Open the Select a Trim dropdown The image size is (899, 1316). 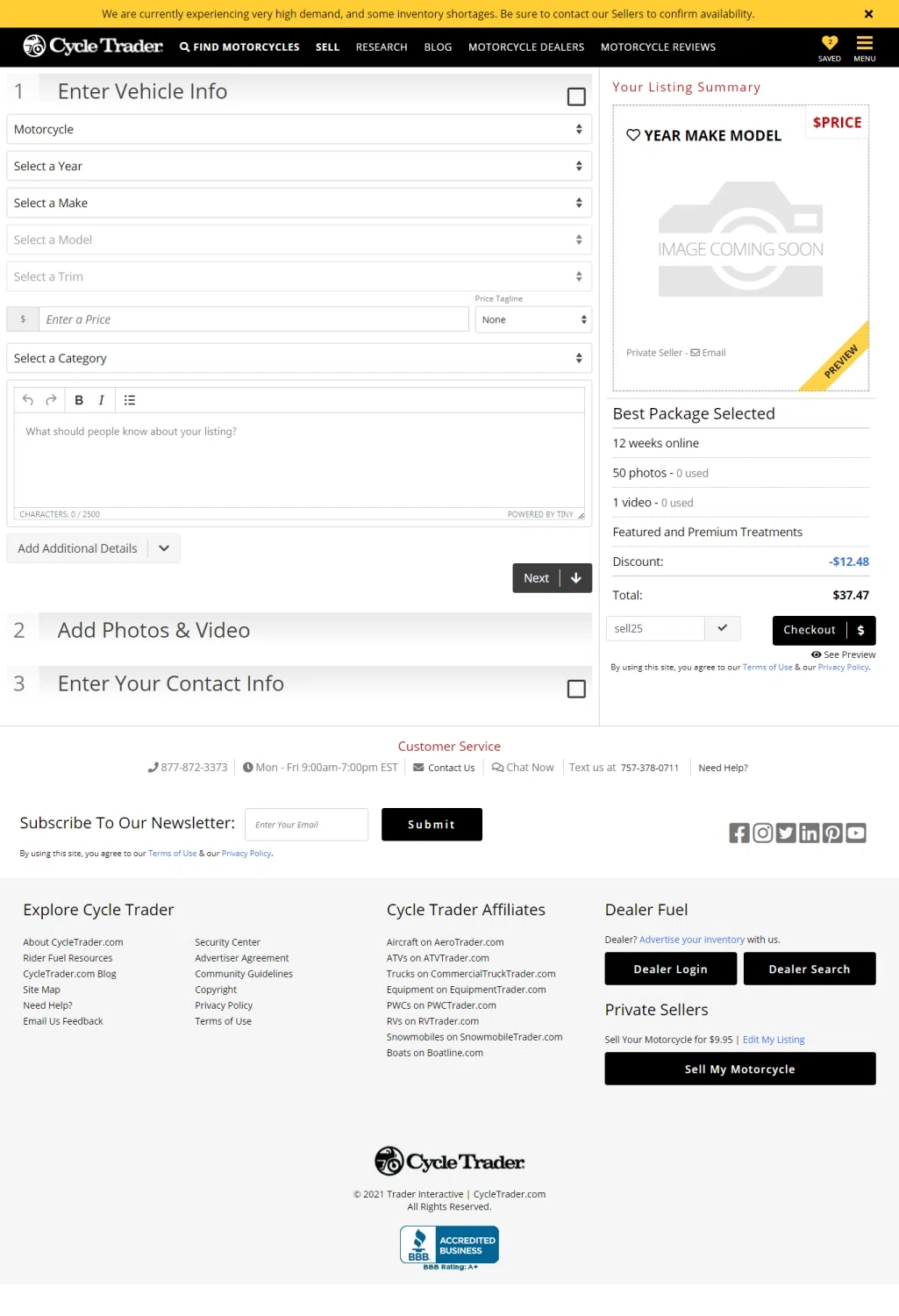[299, 276]
